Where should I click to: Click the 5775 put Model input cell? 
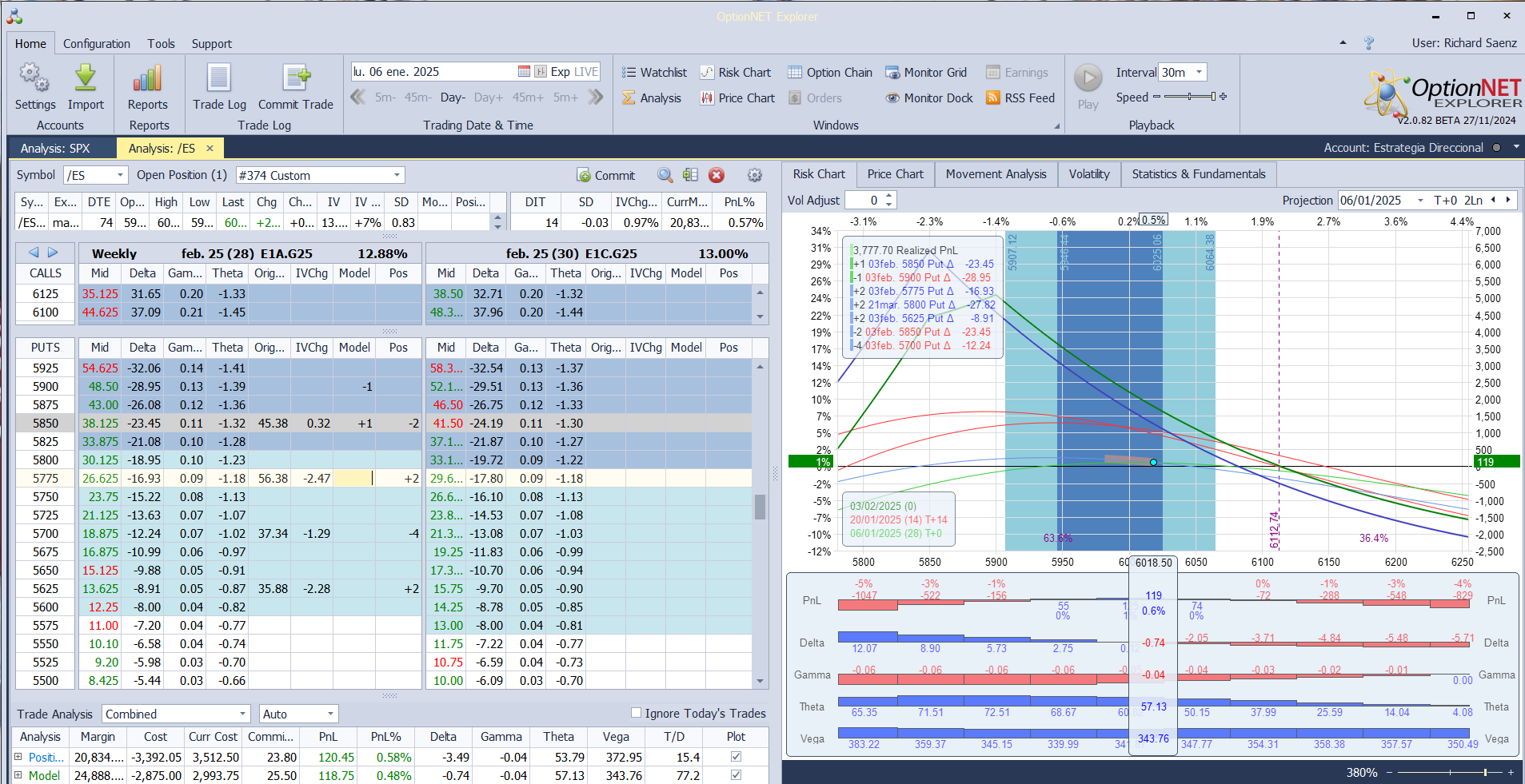tap(354, 478)
